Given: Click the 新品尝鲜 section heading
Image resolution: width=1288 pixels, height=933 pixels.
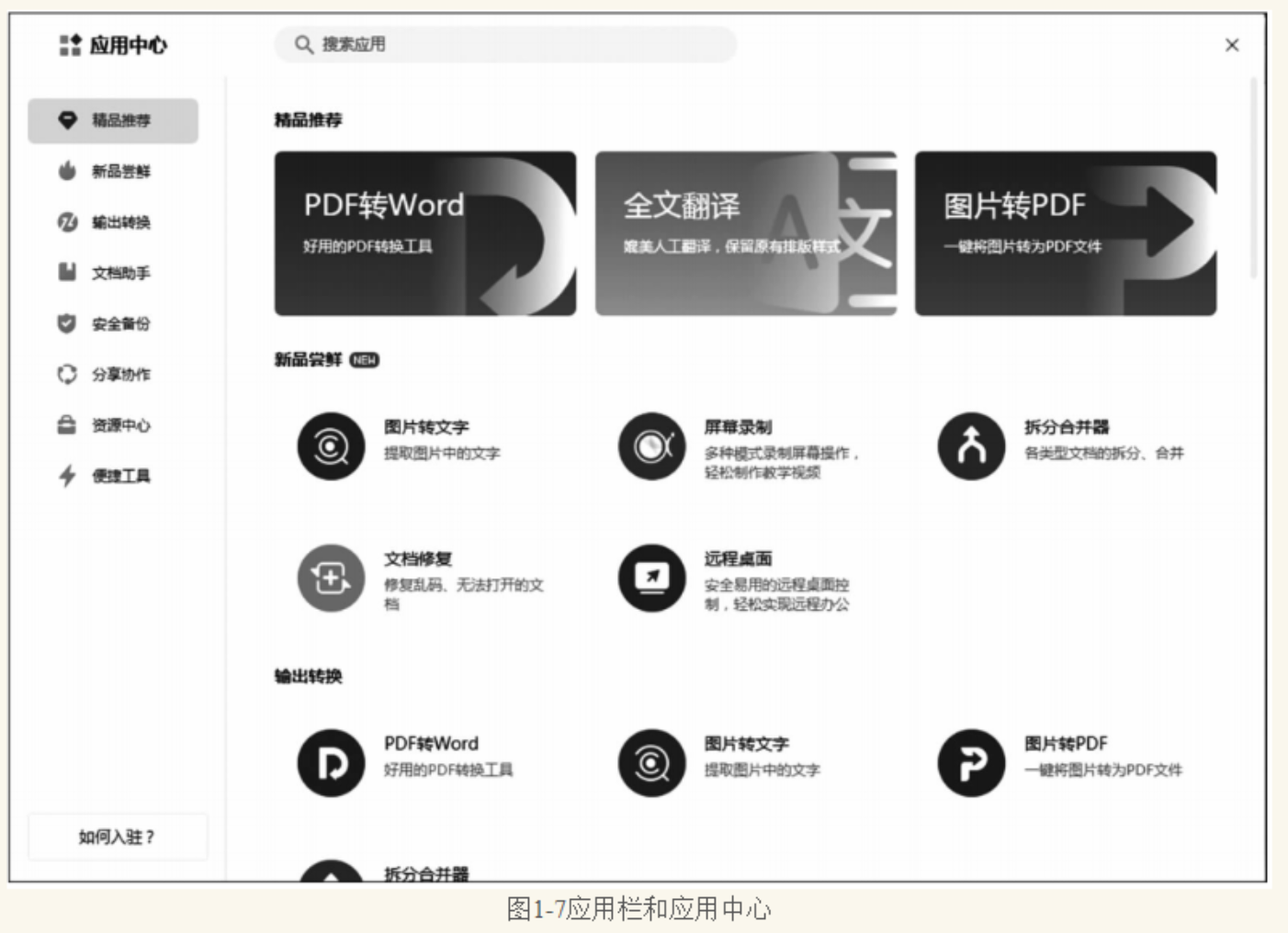Looking at the screenshot, I should coord(309,360).
